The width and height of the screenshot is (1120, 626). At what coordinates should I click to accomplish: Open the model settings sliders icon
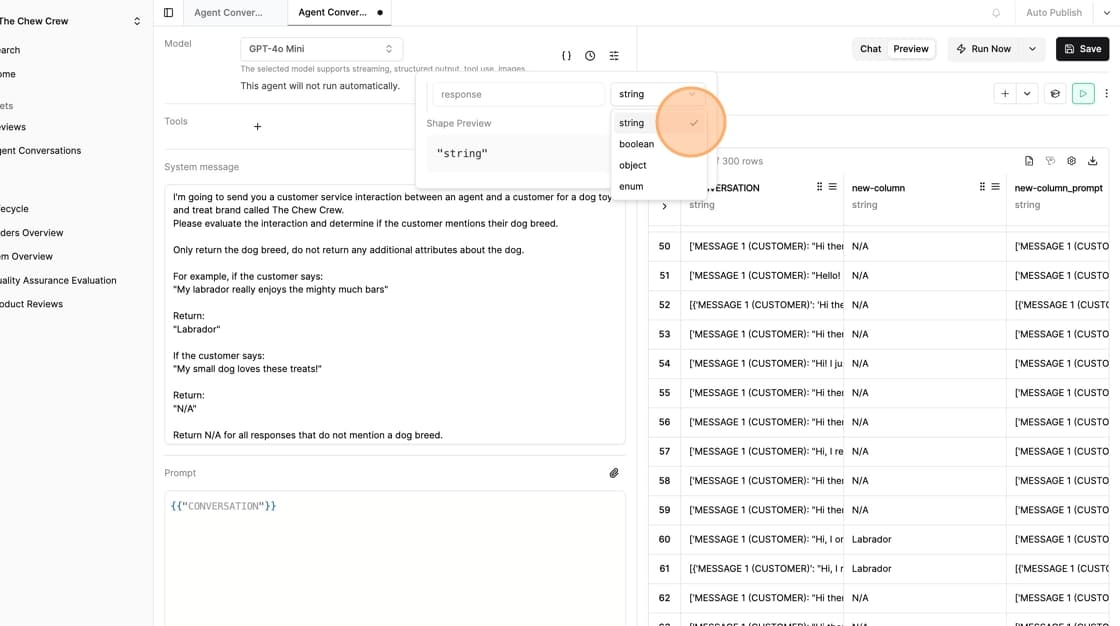click(x=614, y=56)
